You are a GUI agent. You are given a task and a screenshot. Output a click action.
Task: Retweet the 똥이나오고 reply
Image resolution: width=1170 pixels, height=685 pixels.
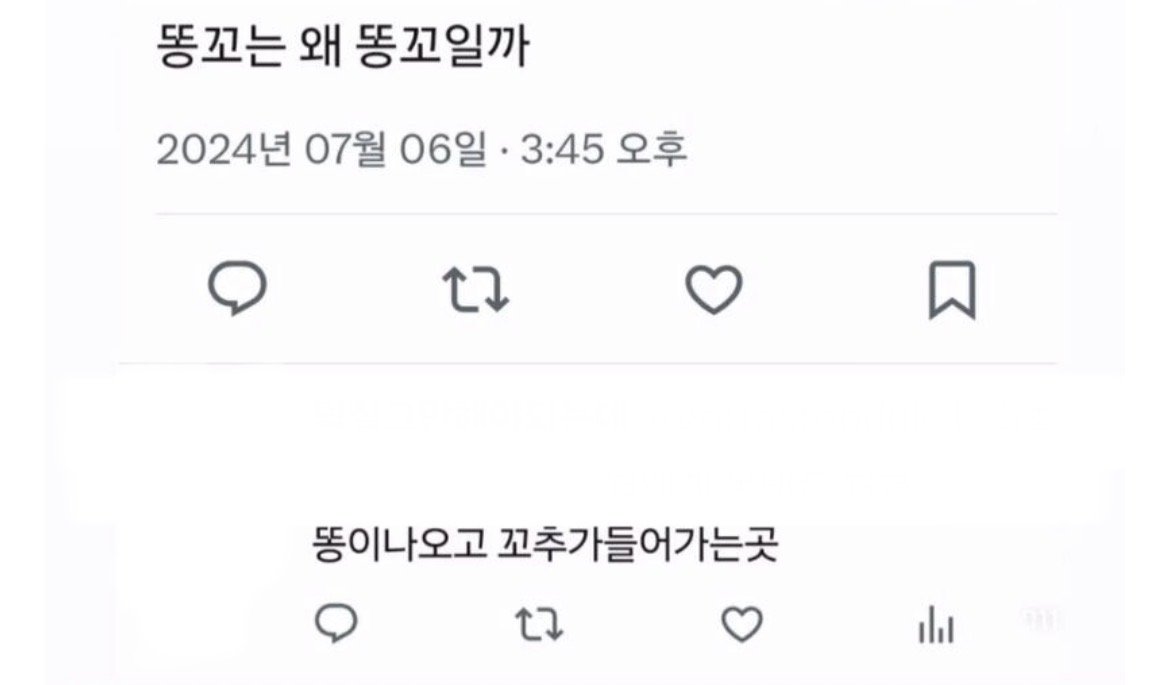point(539,626)
